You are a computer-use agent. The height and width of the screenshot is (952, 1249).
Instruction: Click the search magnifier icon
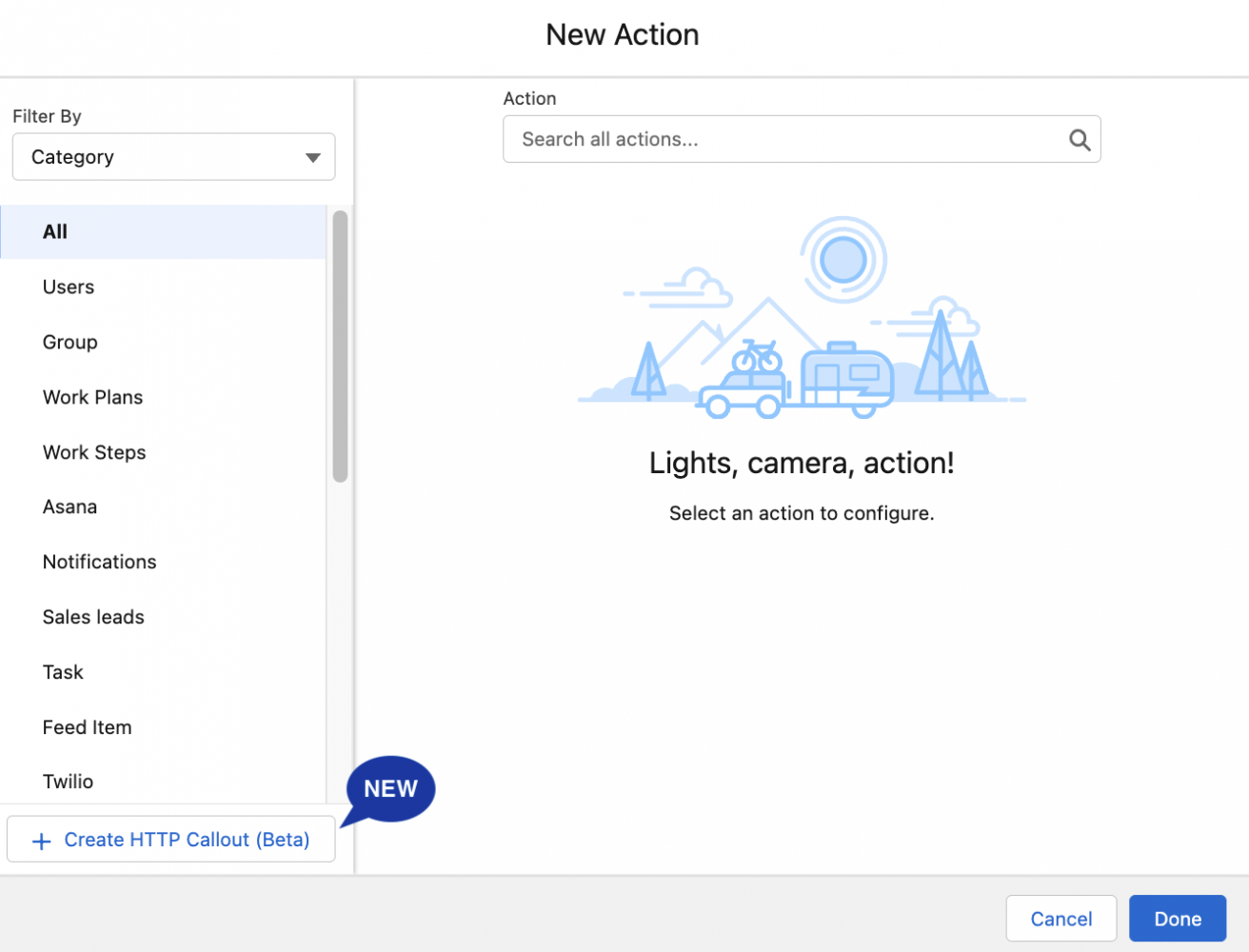[x=1079, y=140]
